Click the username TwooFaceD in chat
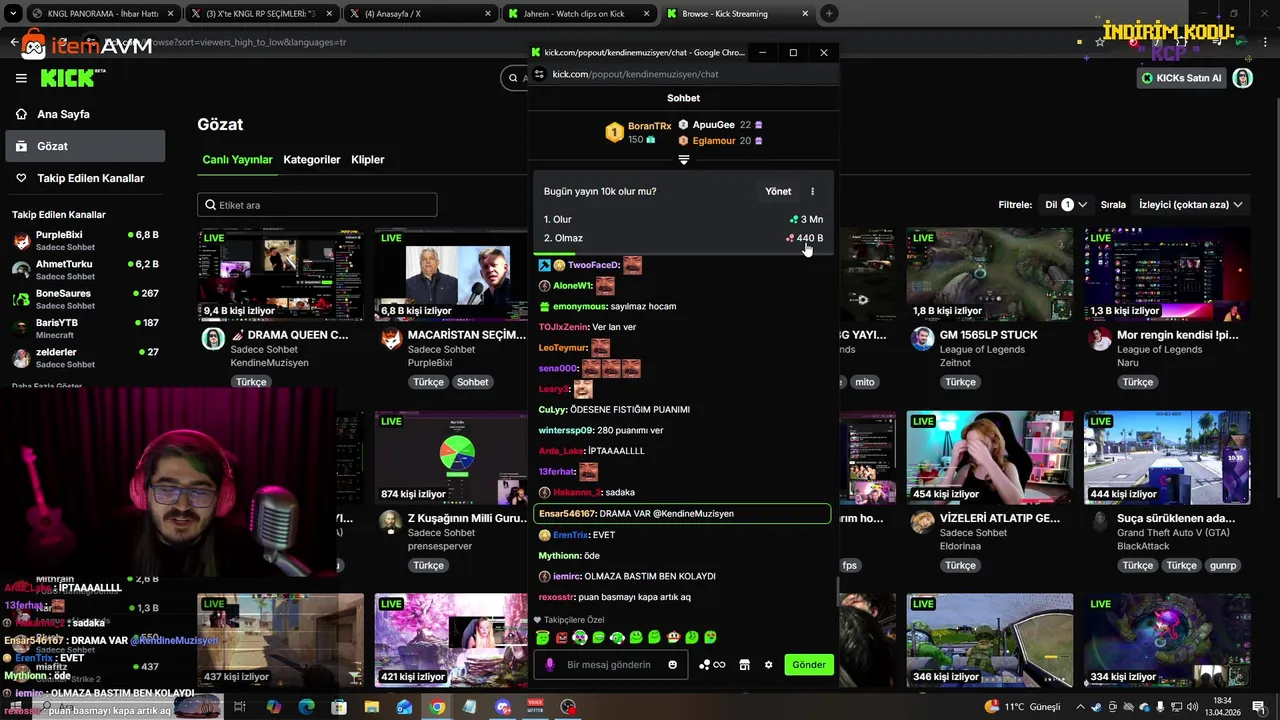This screenshot has width=1280, height=720. tap(593, 265)
